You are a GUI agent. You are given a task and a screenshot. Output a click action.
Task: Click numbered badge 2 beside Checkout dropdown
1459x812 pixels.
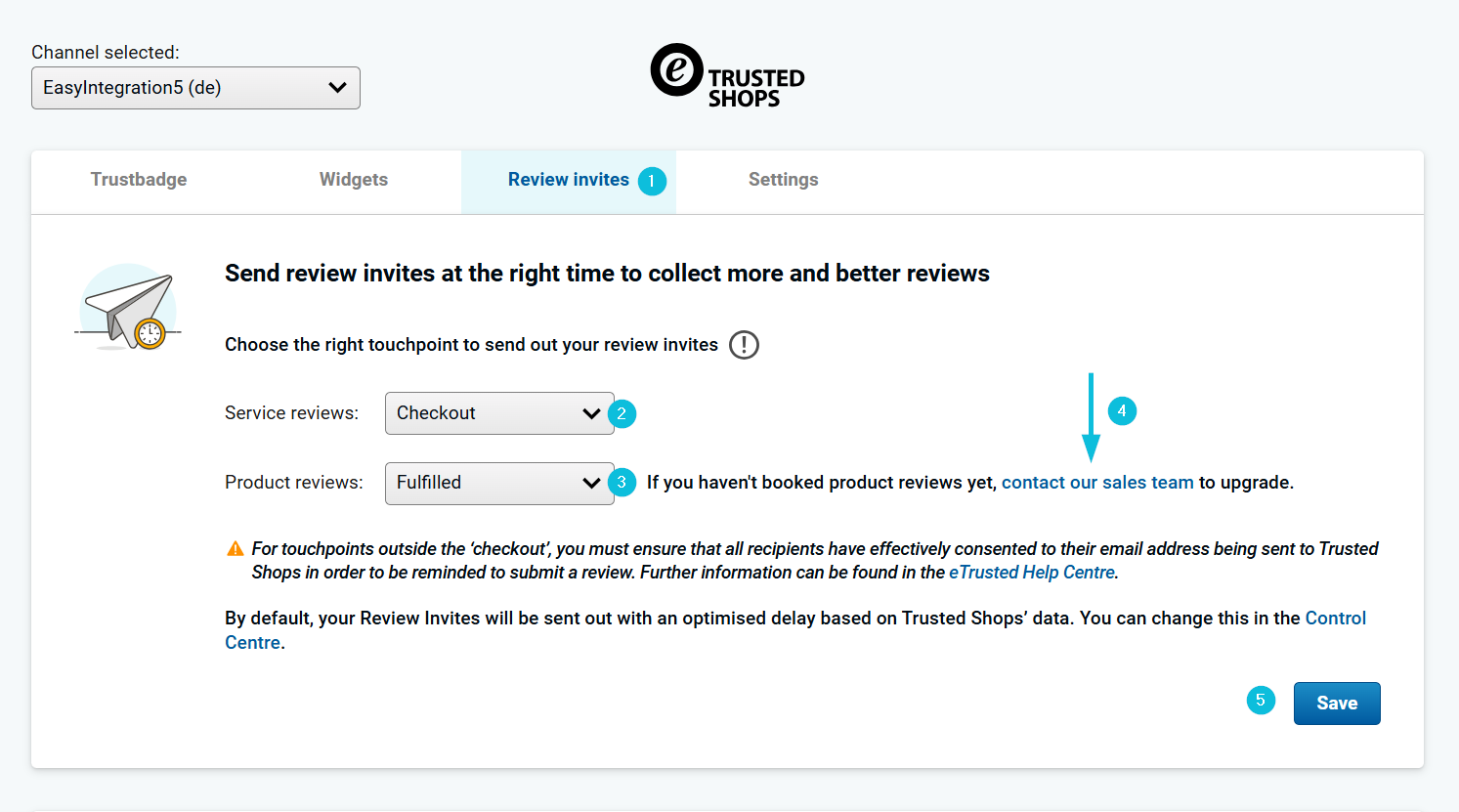pos(622,413)
